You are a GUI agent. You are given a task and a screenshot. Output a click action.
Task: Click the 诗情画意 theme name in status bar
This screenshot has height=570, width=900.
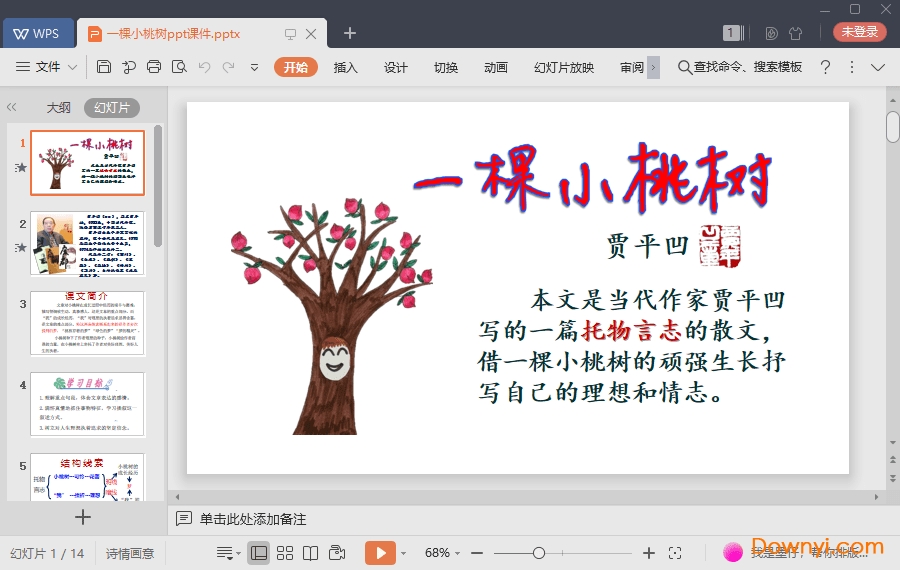point(130,553)
